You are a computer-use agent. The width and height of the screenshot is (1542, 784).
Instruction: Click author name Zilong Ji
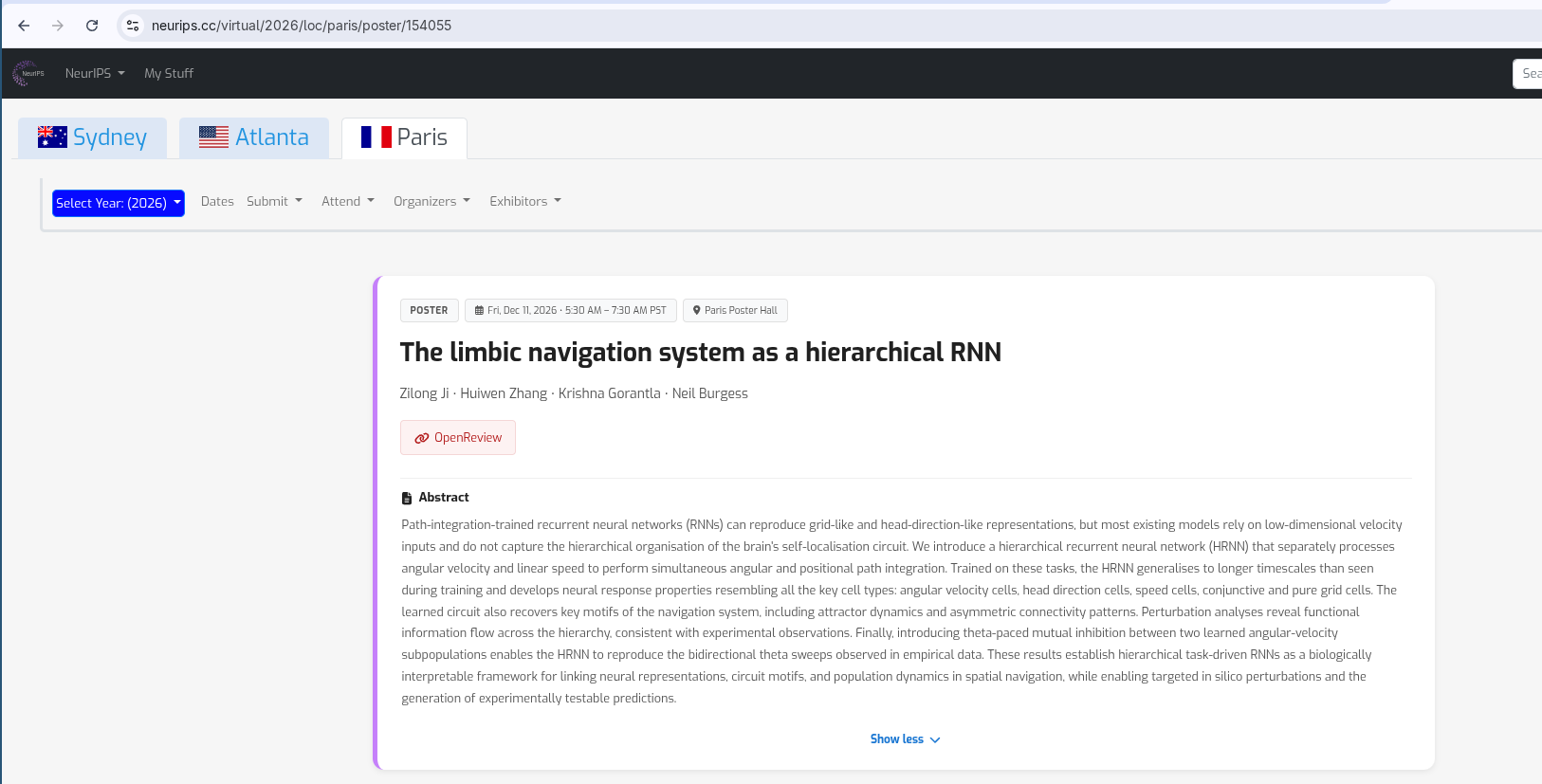(425, 393)
